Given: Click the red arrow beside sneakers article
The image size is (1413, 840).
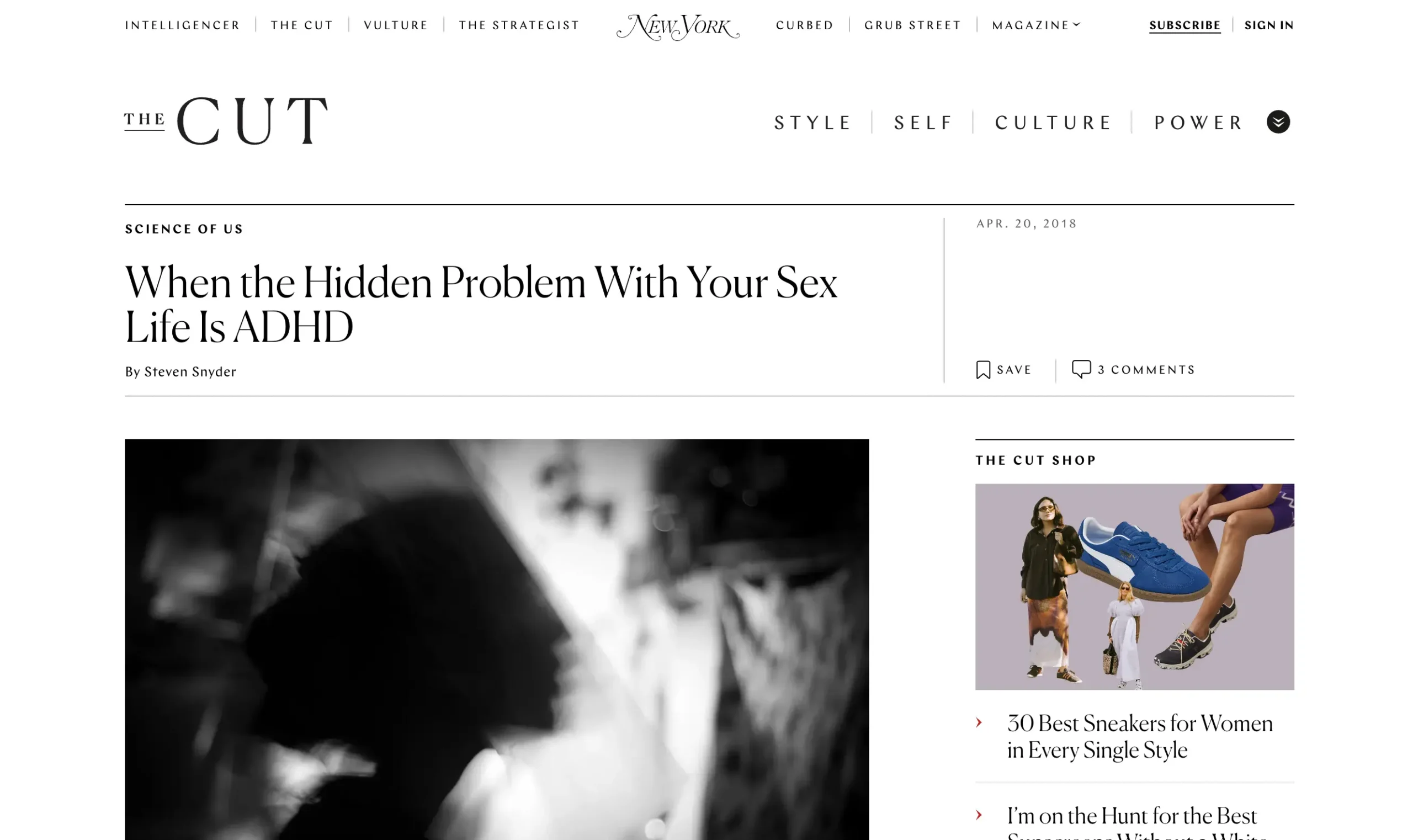Looking at the screenshot, I should [979, 722].
